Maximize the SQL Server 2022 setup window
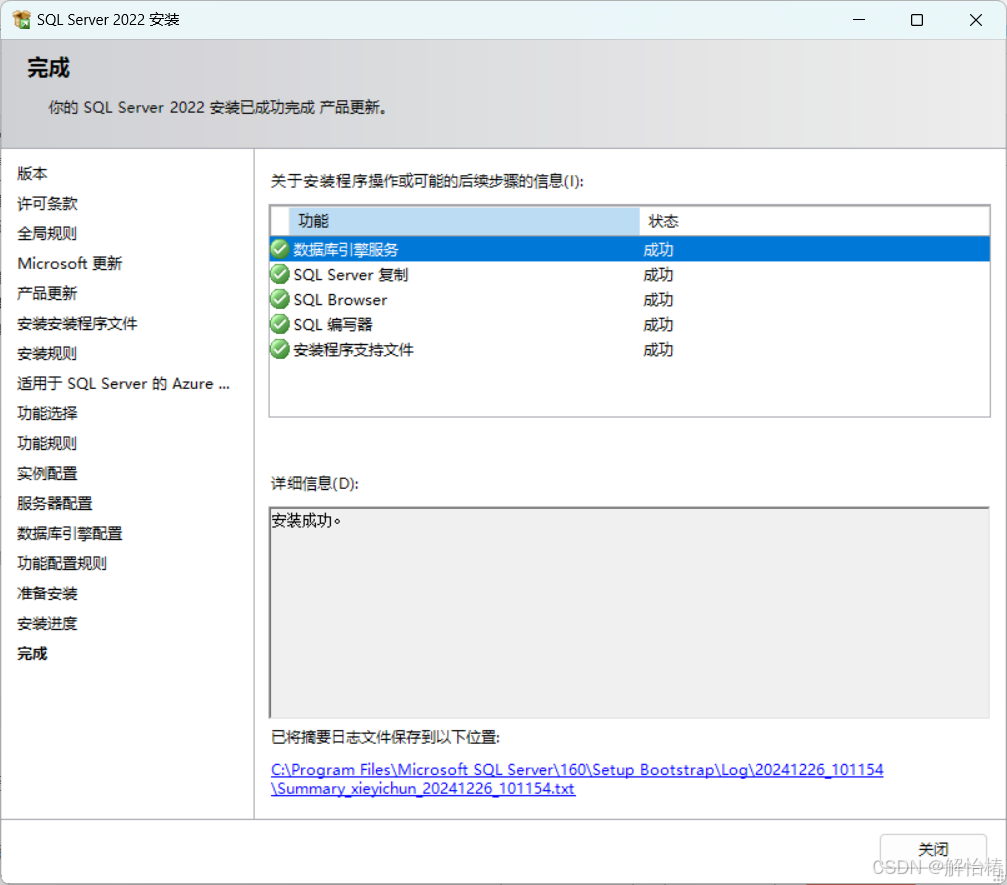The height and width of the screenshot is (885, 1007). click(x=917, y=20)
